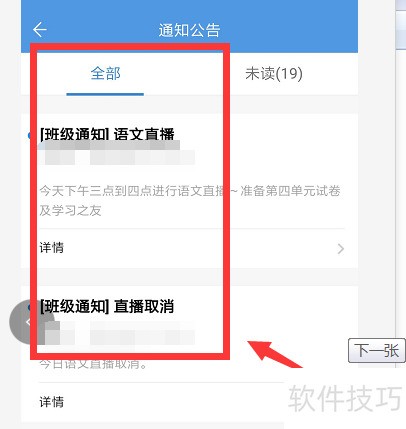
Task: Click the unread dot beside 直播取消
Action: coord(30,307)
